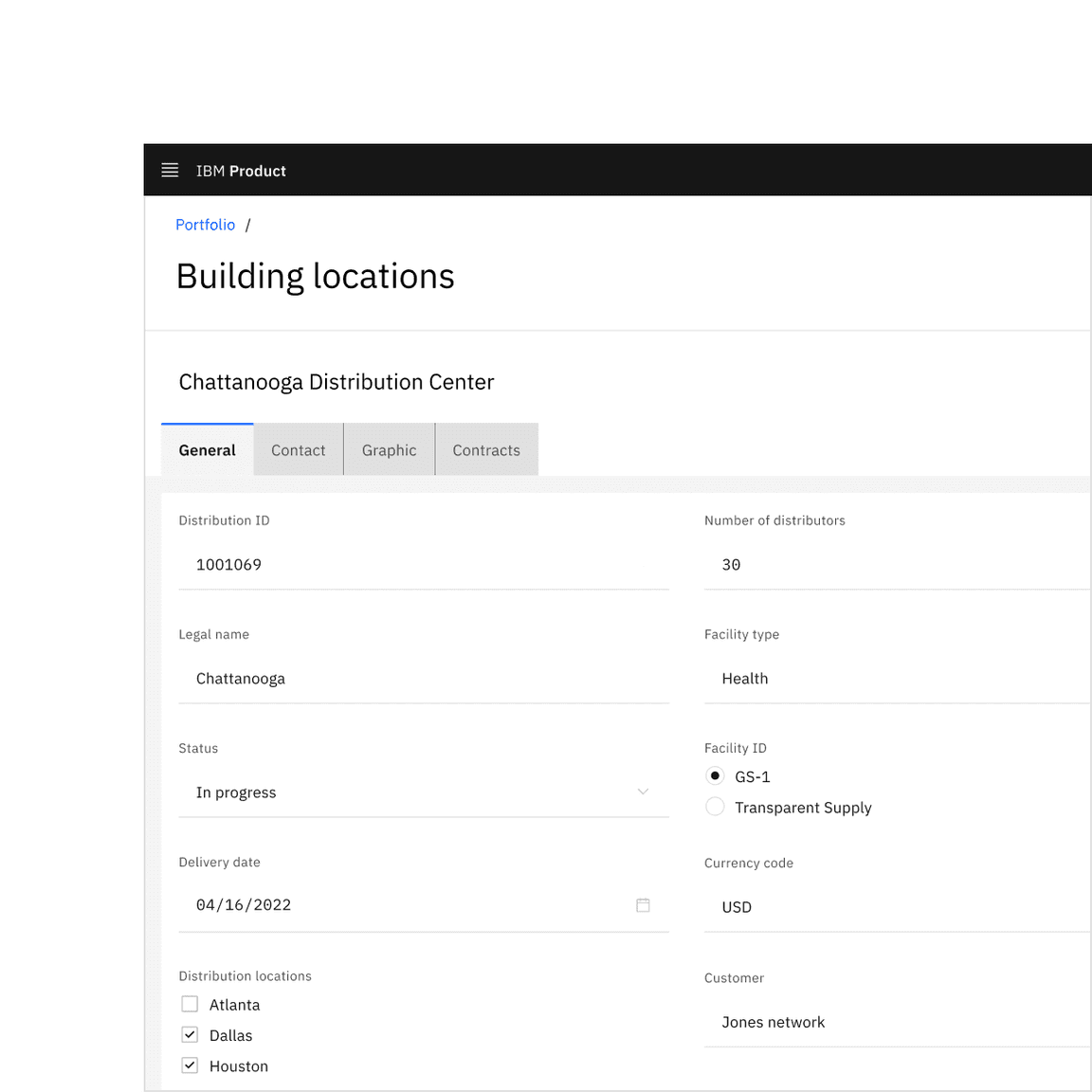Switch to the Contracts tab
1092x1092 pixels.
click(485, 449)
